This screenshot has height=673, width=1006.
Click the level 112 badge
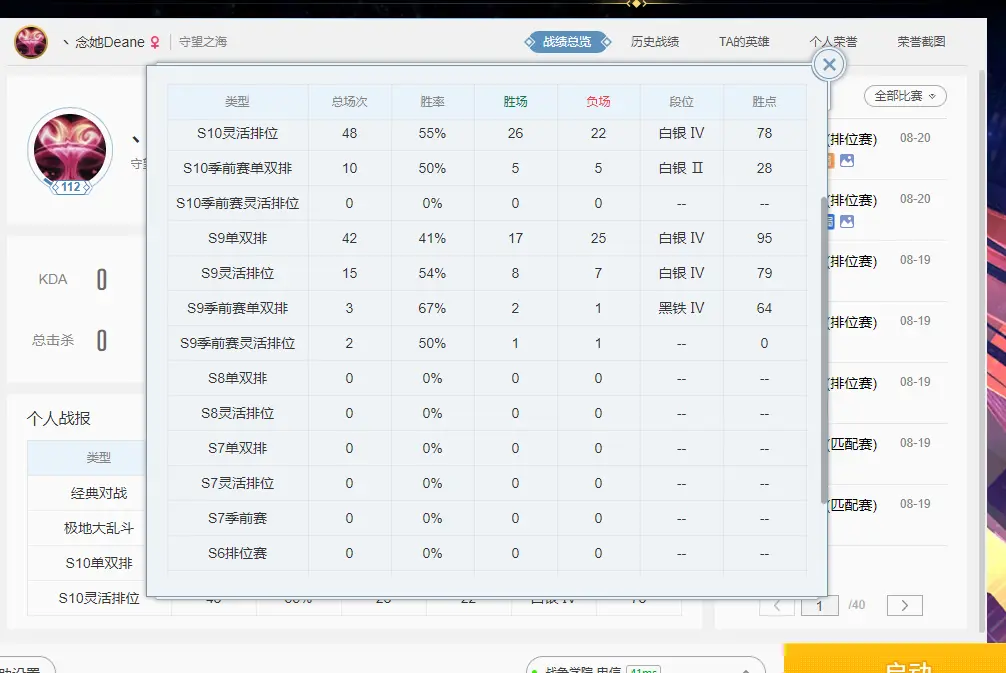pyautogui.click(x=70, y=187)
